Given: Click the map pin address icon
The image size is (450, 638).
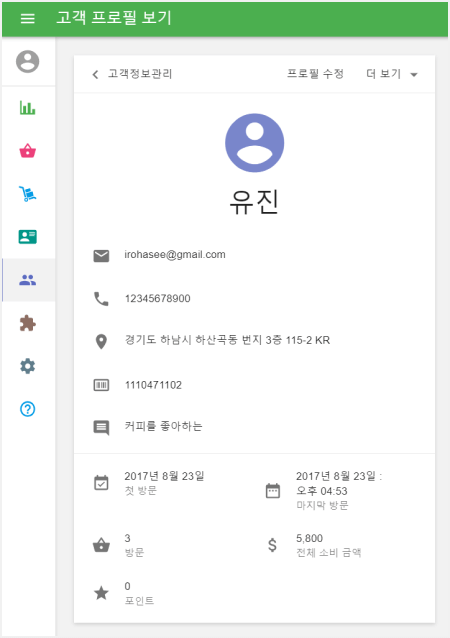Looking at the screenshot, I should [101, 342].
